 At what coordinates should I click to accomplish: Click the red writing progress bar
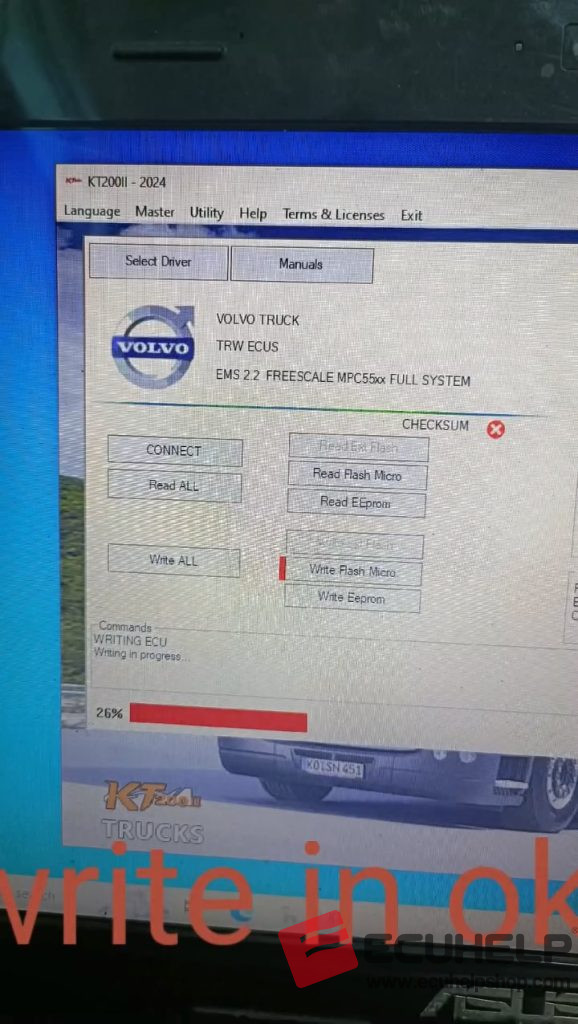[218, 717]
